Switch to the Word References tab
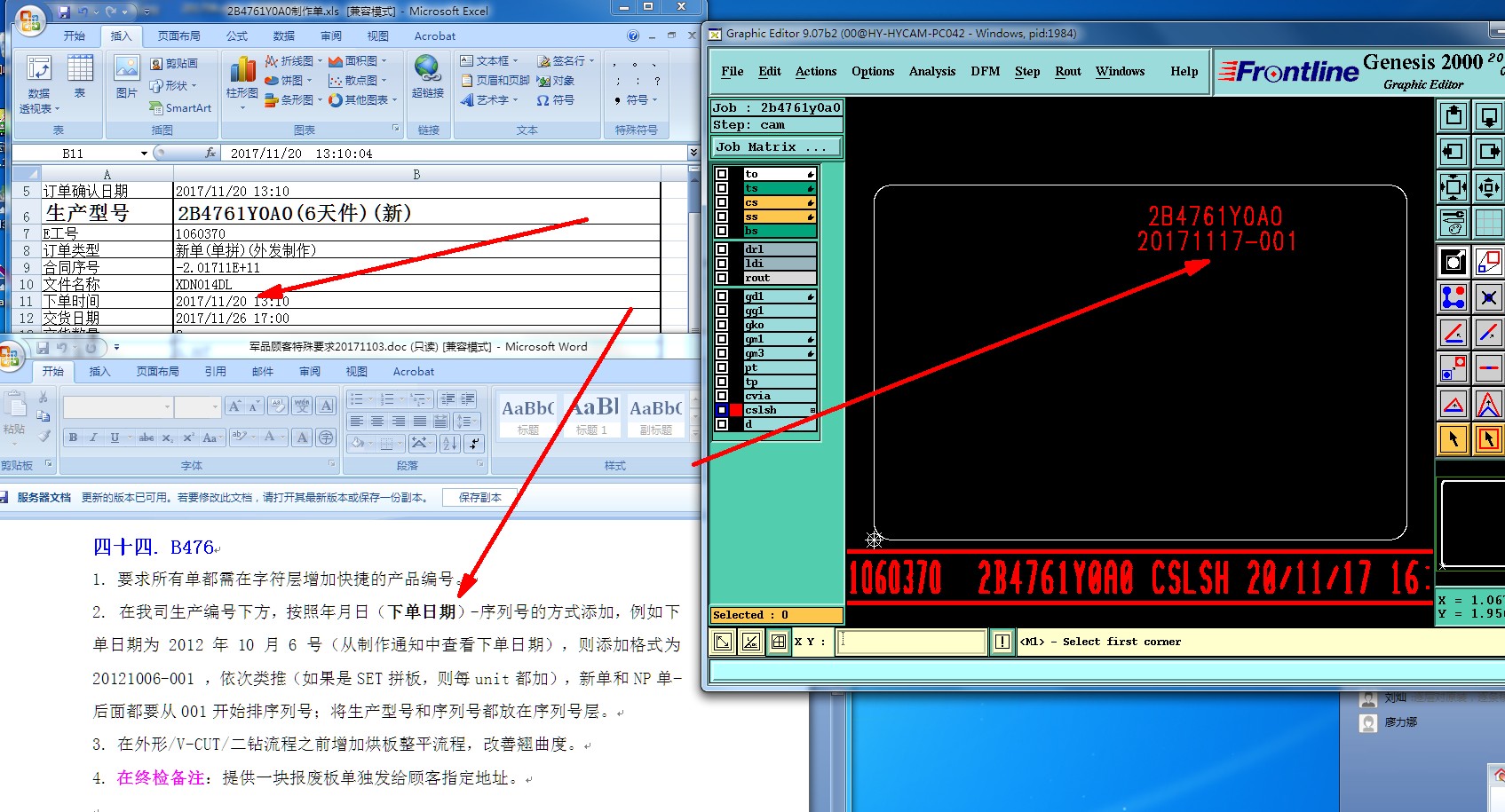 click(x=216, y=372)
